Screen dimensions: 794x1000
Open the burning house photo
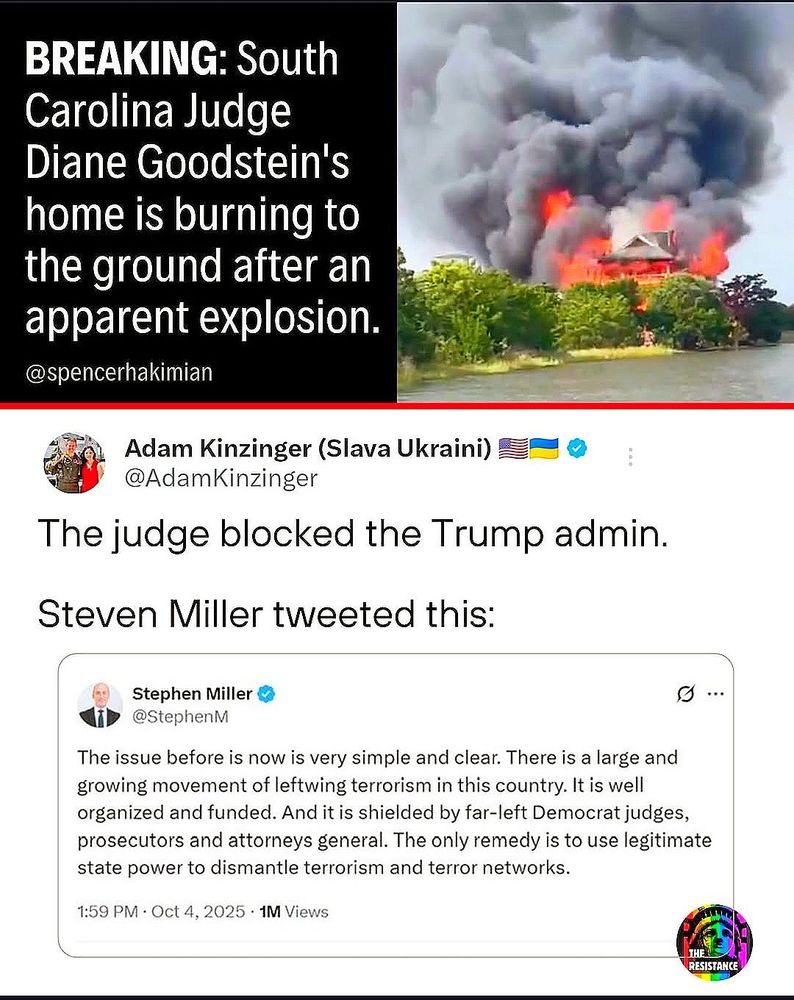click(596, 202)
